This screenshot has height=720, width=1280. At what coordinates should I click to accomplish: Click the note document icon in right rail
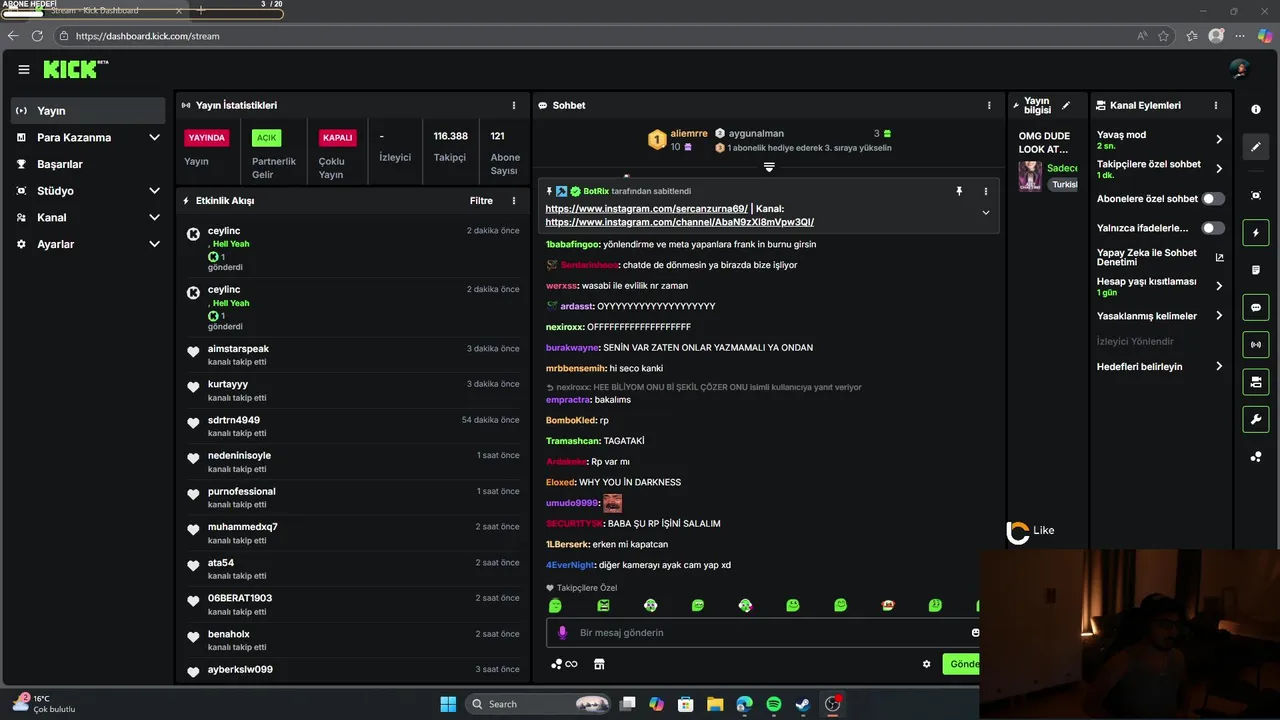point(1256,270)
